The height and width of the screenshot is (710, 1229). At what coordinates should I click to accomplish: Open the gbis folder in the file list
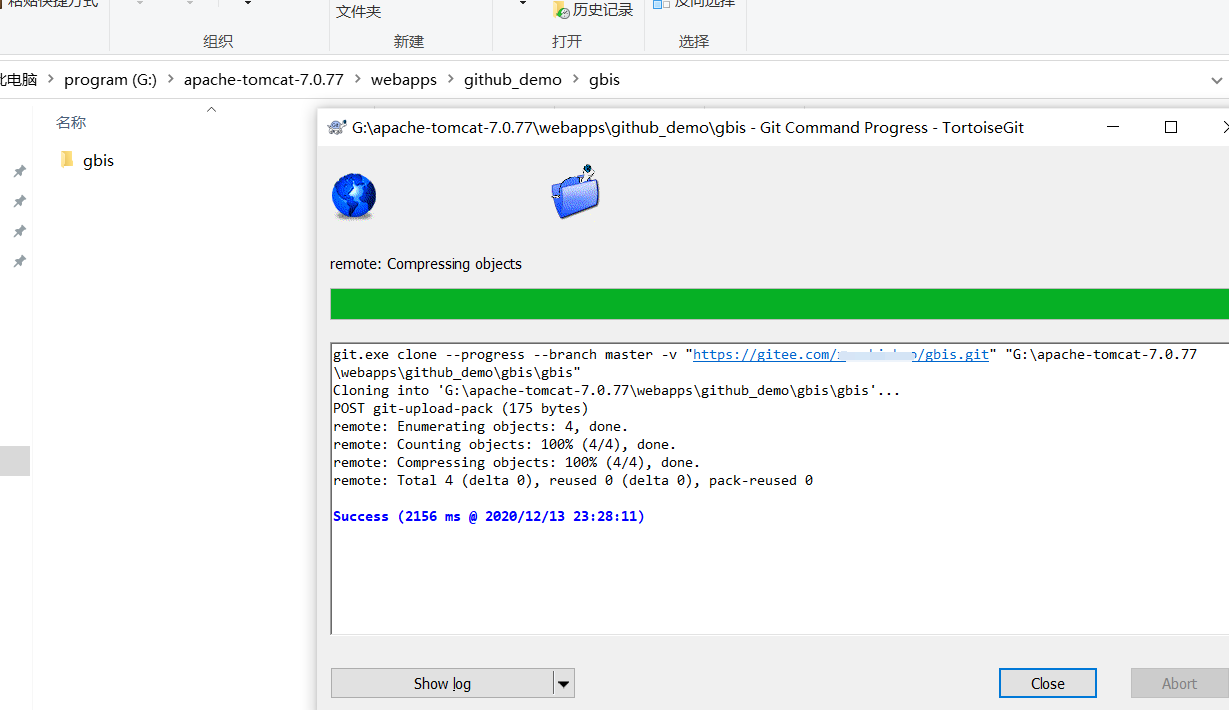(98, 160)
